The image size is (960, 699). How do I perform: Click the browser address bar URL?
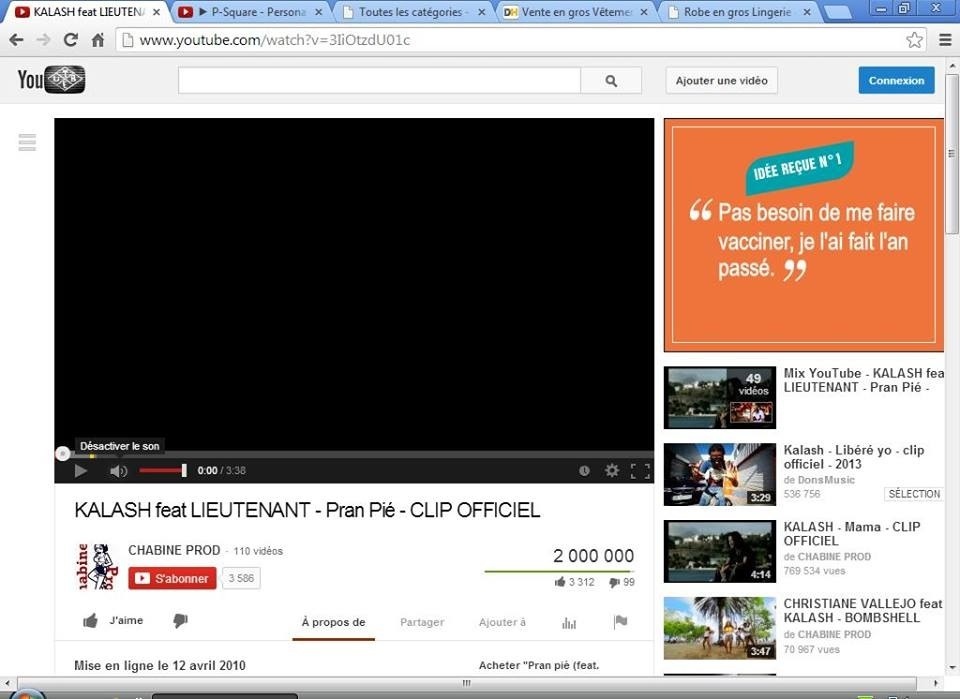click(x=275, y=40)
